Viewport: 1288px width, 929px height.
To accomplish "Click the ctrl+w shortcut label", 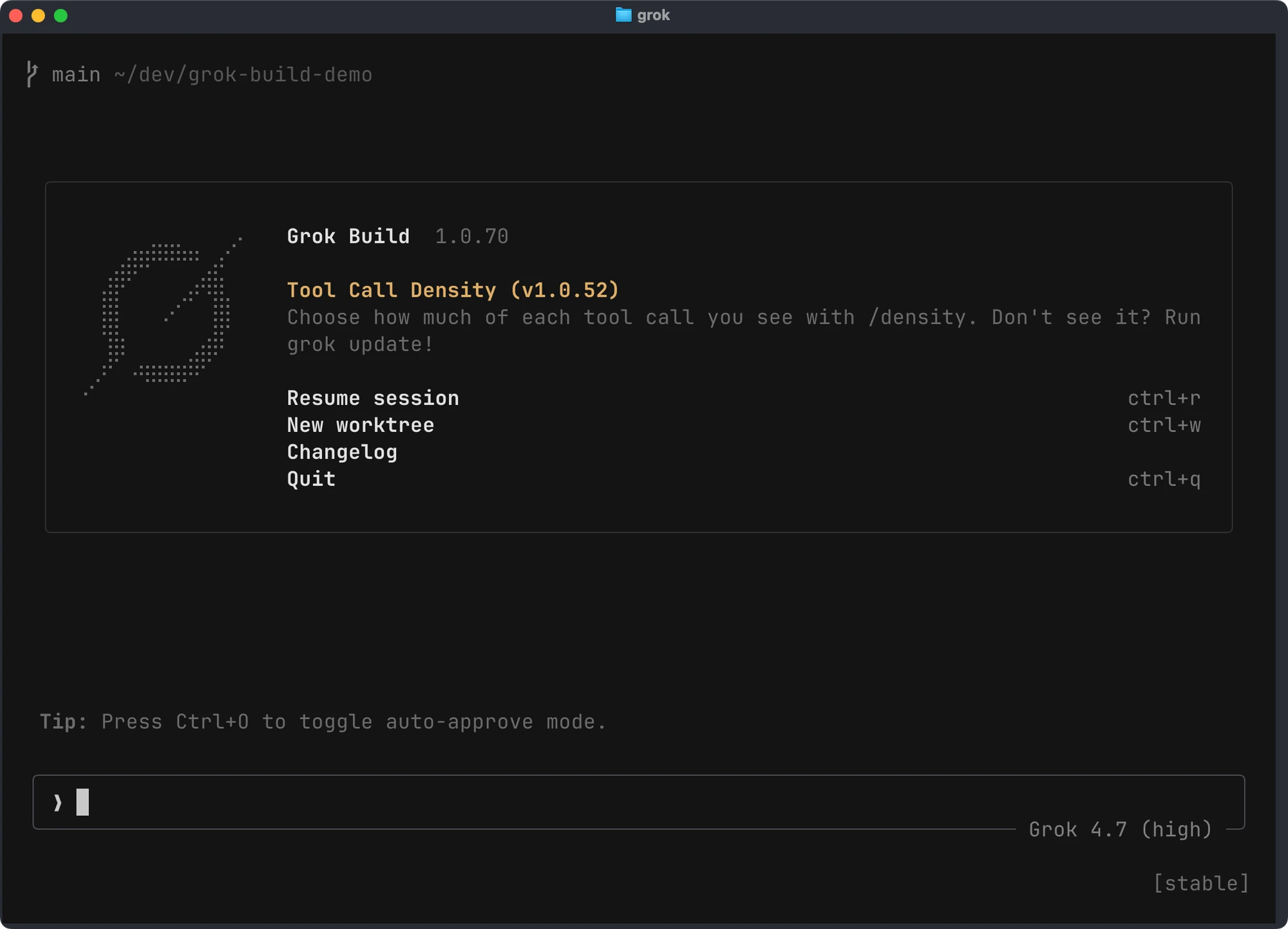I will coord(1164,425).
